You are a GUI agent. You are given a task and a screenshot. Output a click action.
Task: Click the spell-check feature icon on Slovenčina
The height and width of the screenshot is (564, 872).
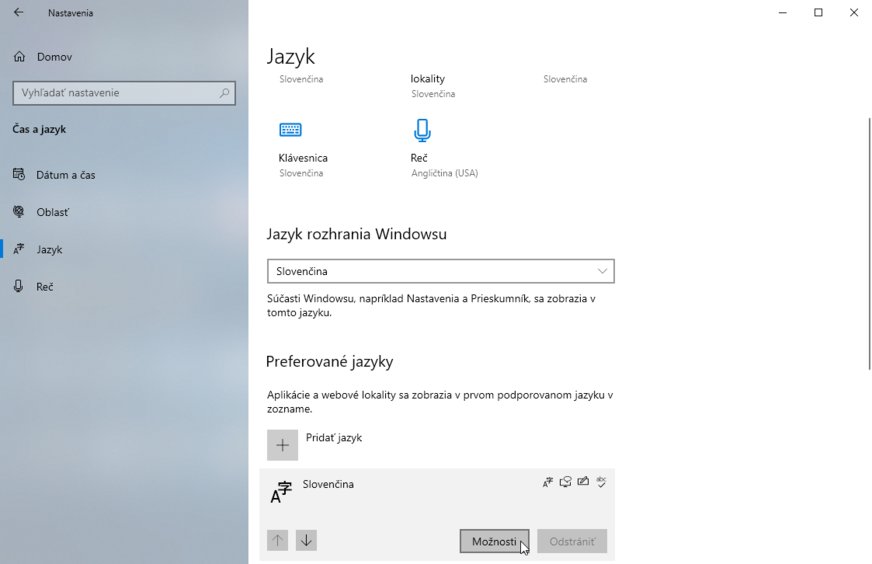[601, 482]
